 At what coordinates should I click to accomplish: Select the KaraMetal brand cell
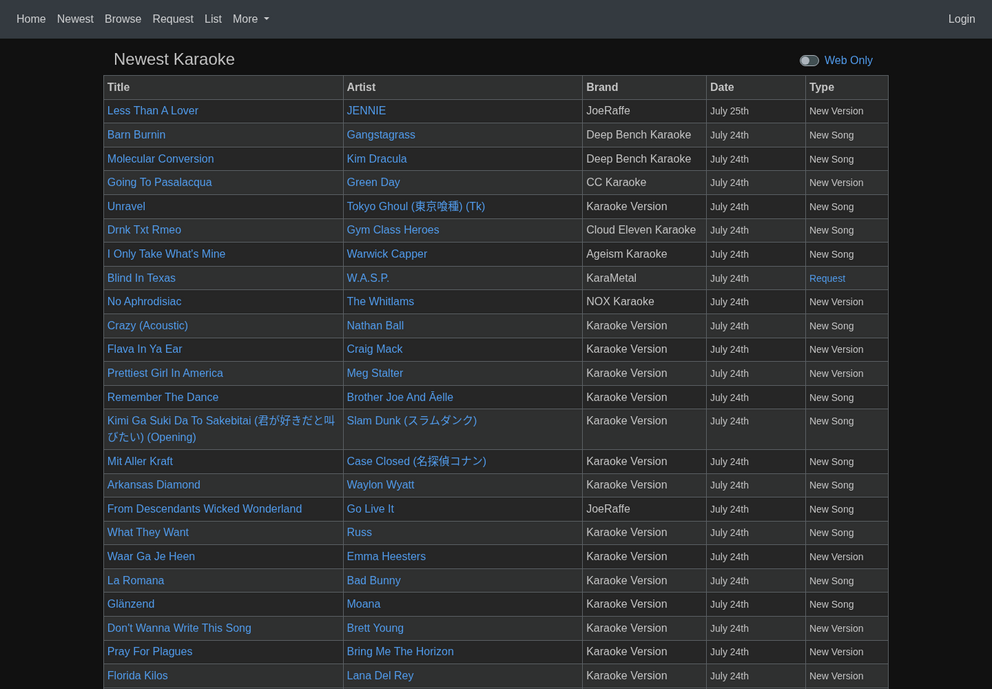644,278
